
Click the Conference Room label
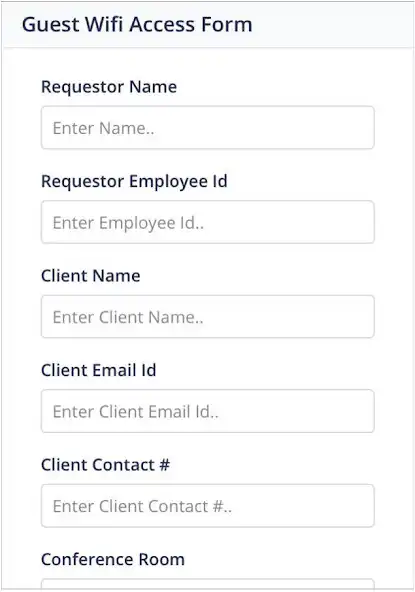coord(113,559)
